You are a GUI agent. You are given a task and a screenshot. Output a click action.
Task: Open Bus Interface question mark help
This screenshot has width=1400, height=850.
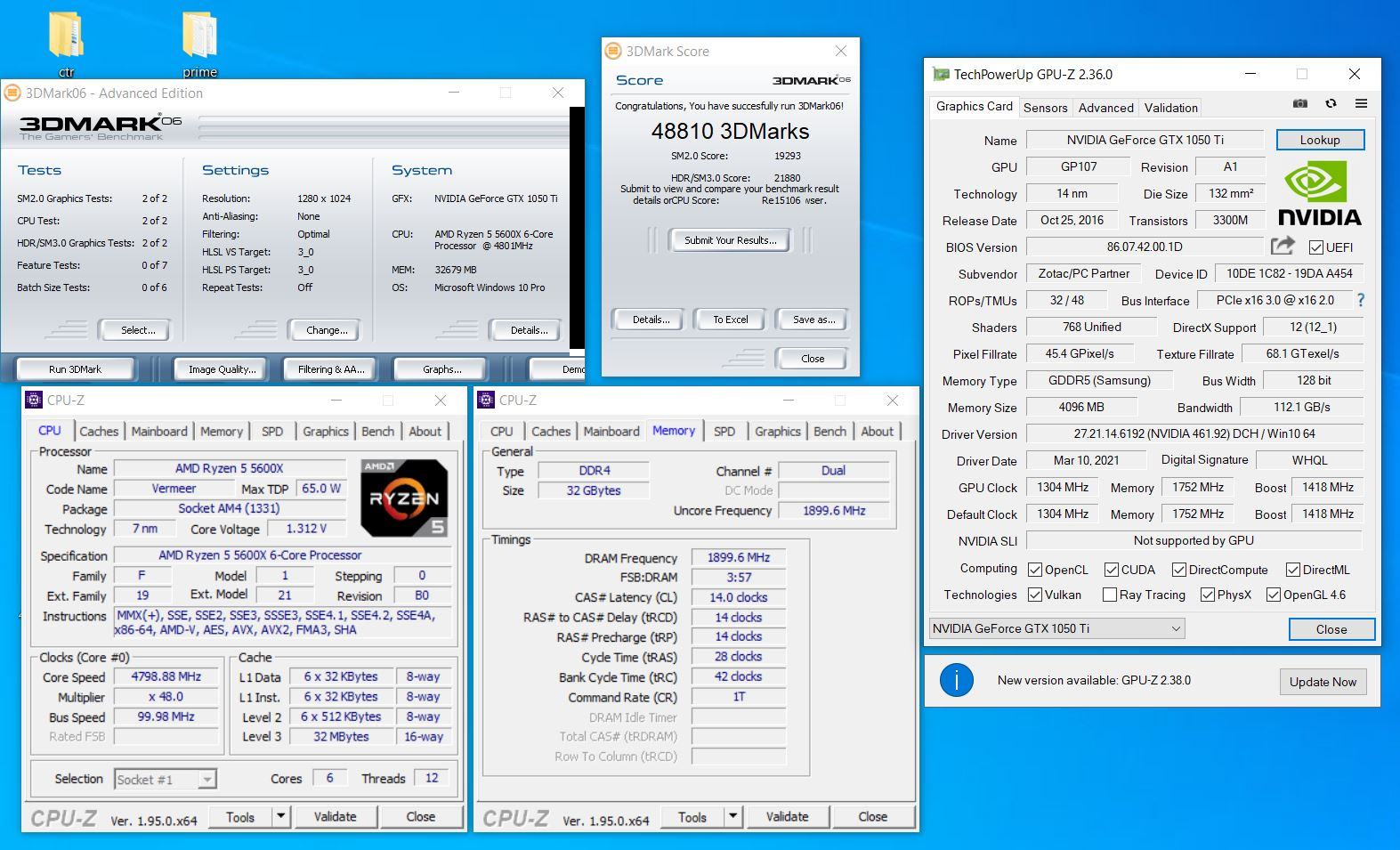[x=1360, y=301]
